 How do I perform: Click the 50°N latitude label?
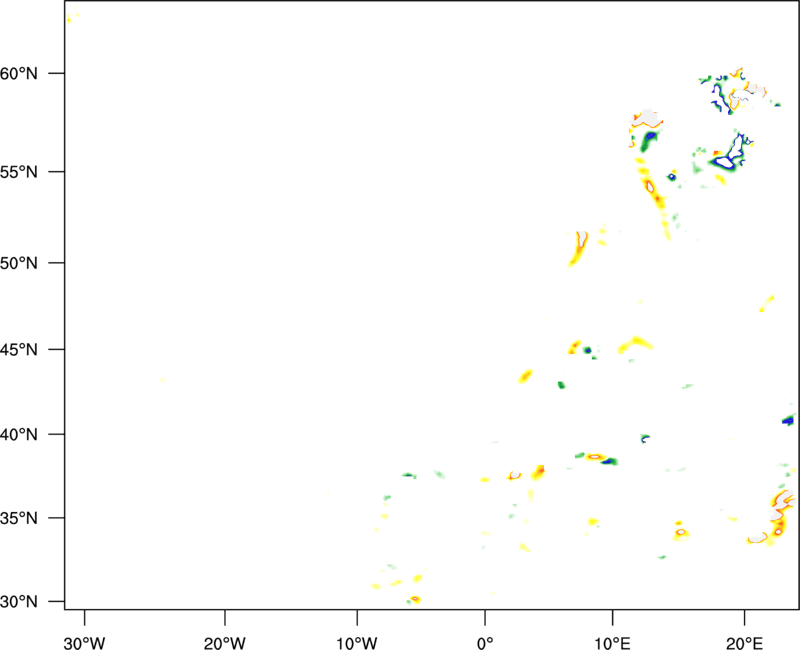19,263
